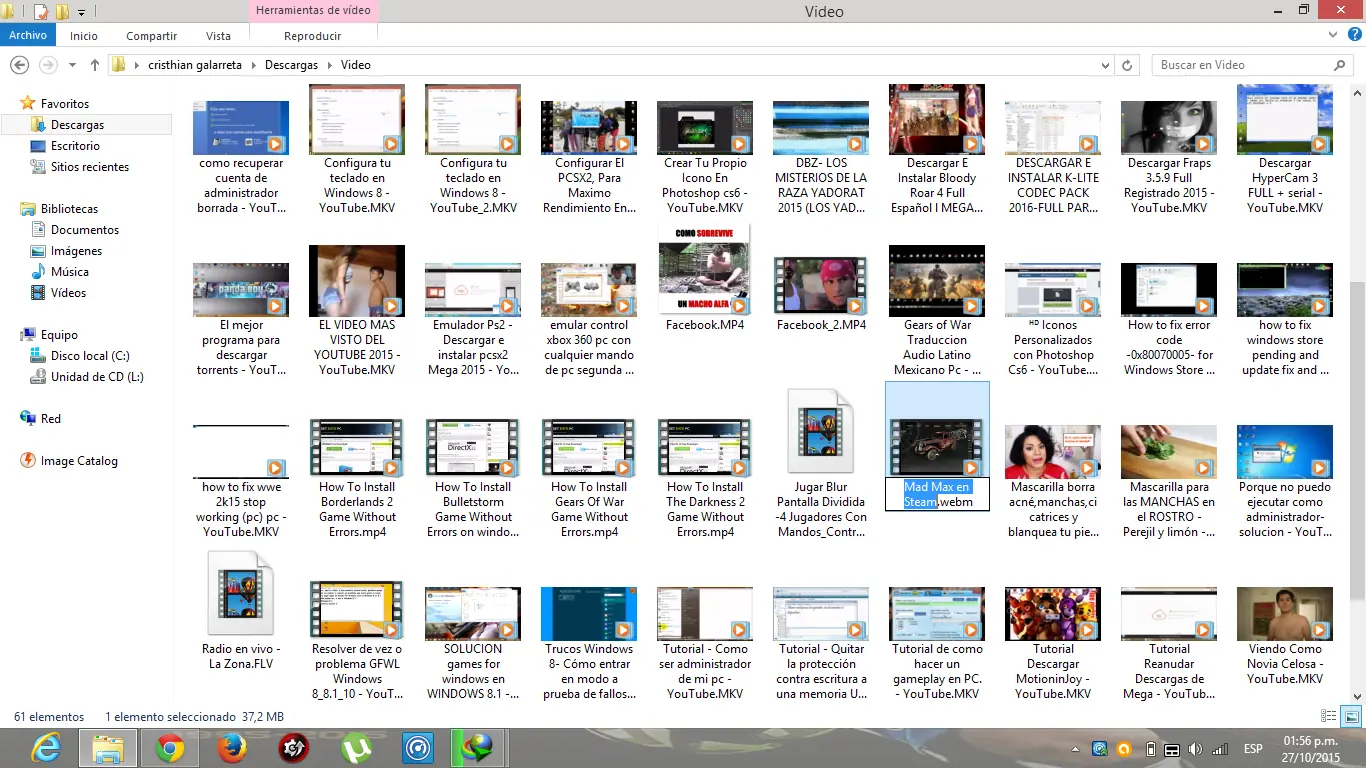Select How To Install Bulletstorm video
Viewport: 1366px width, 768px height.
click(x=473, y=480)
